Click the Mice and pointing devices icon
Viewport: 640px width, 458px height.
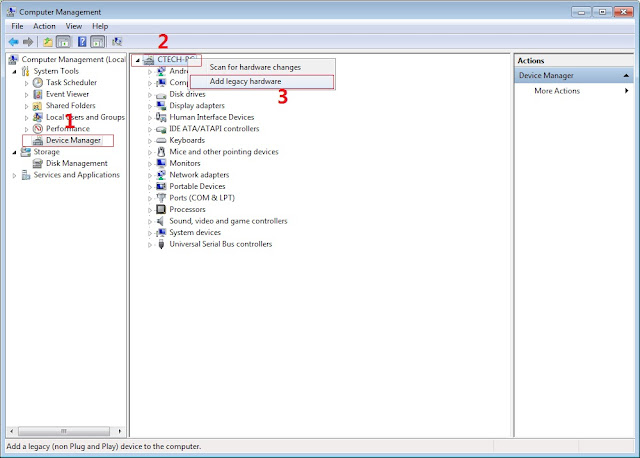tap(161, 152)
